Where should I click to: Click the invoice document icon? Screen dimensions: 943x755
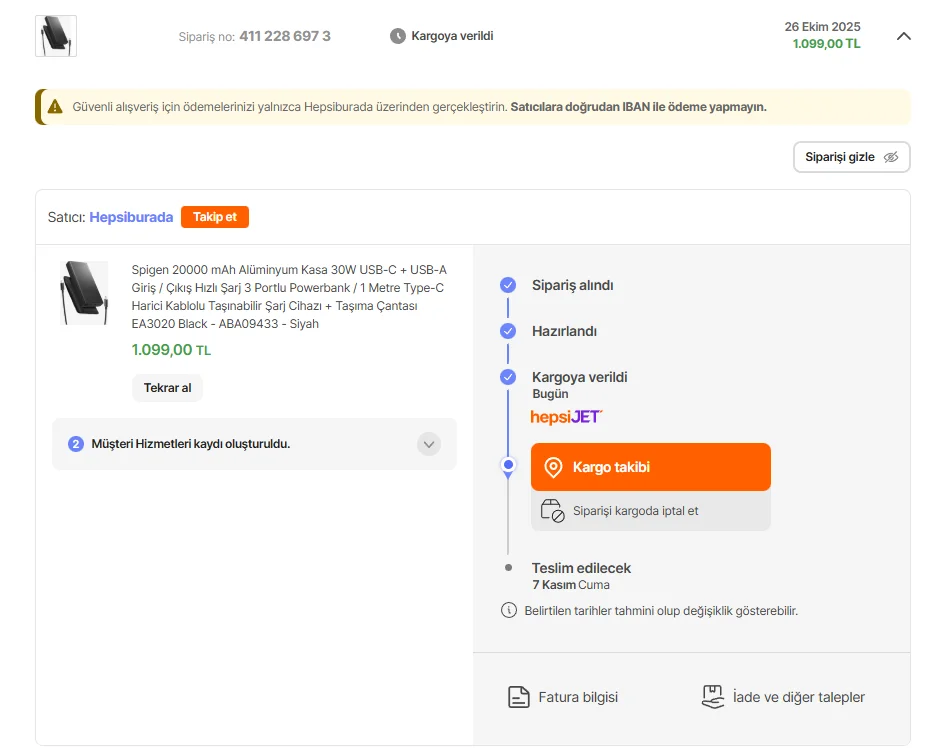pyautogui.click(x=518, y=697)
